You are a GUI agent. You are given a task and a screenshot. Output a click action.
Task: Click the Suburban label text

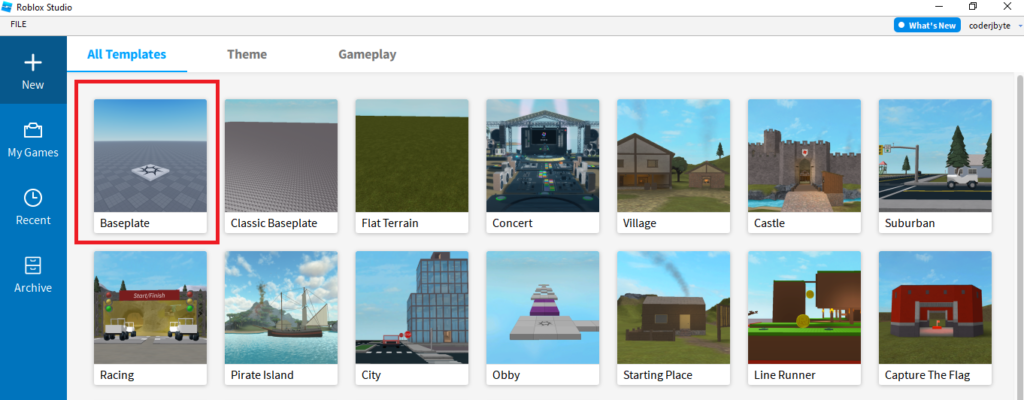[910, 224]
